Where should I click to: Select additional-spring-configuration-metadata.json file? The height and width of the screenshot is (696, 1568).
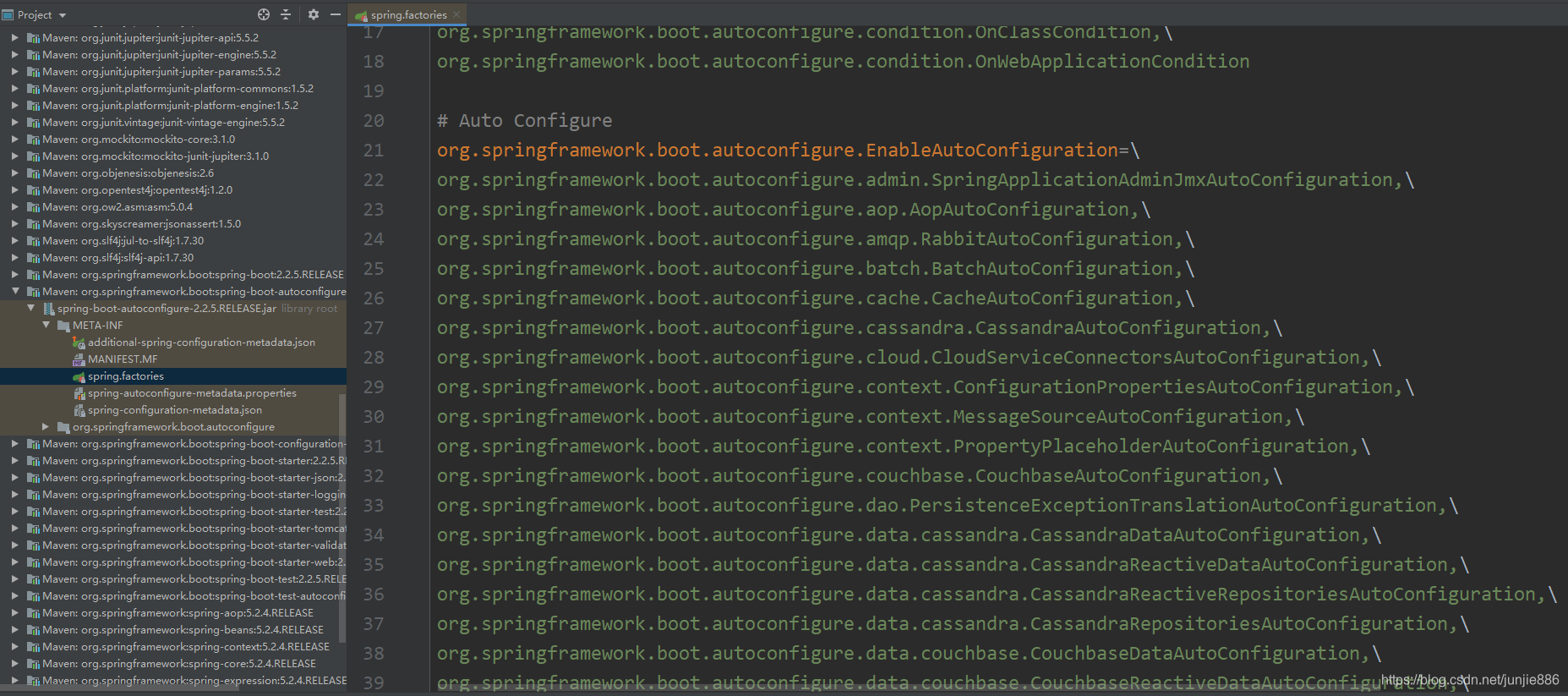[x=201, y=343]
